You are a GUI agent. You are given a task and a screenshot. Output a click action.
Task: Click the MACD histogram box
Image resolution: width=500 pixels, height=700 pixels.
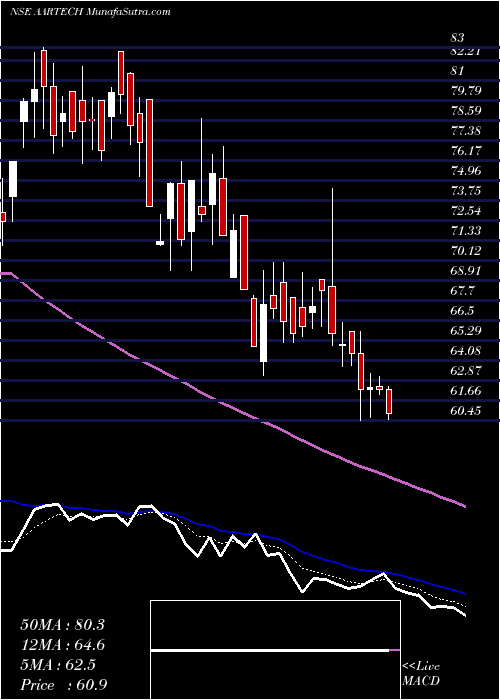(275, 650)
